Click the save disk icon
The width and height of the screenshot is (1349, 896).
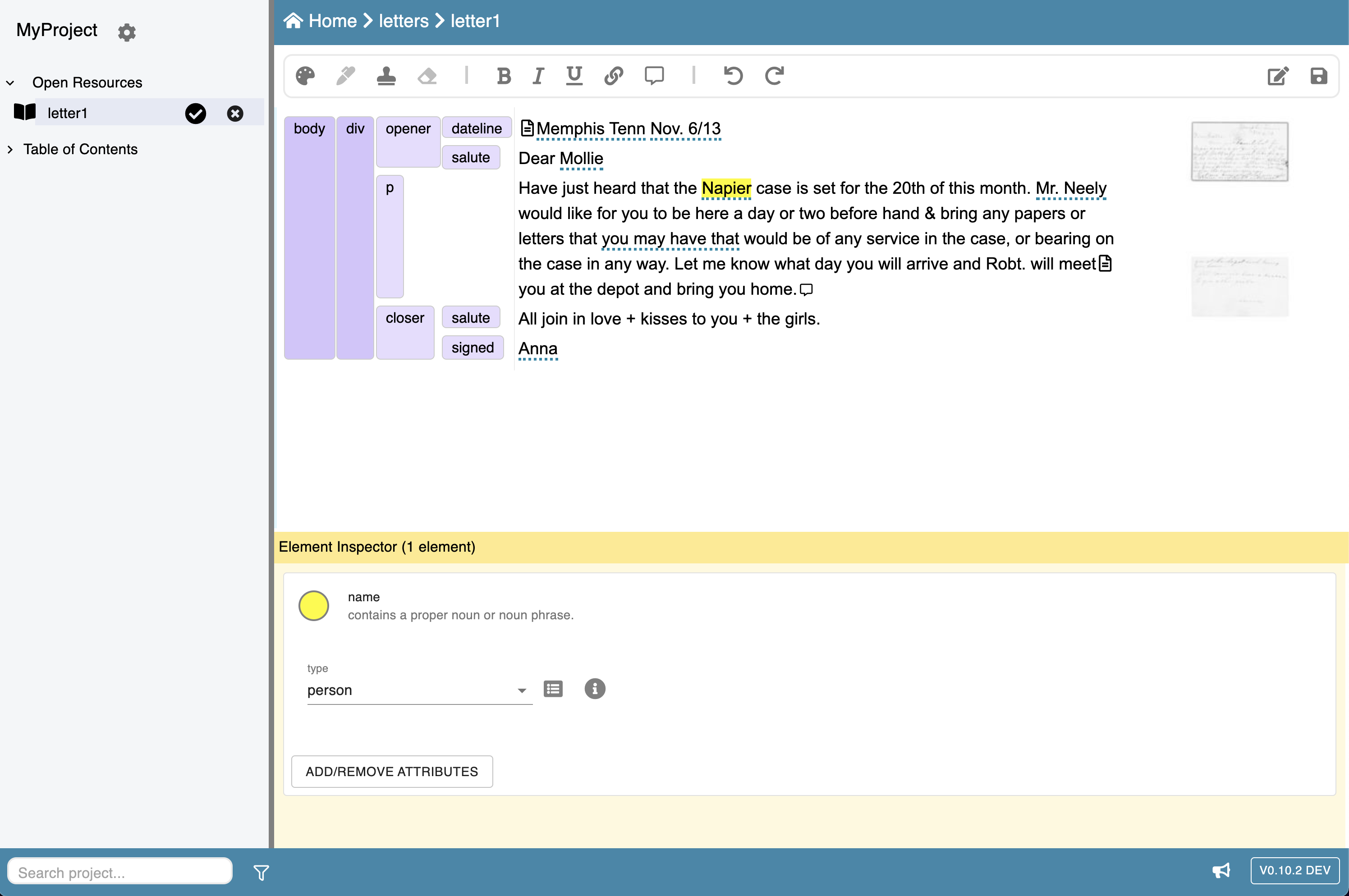click(1318, 76)
